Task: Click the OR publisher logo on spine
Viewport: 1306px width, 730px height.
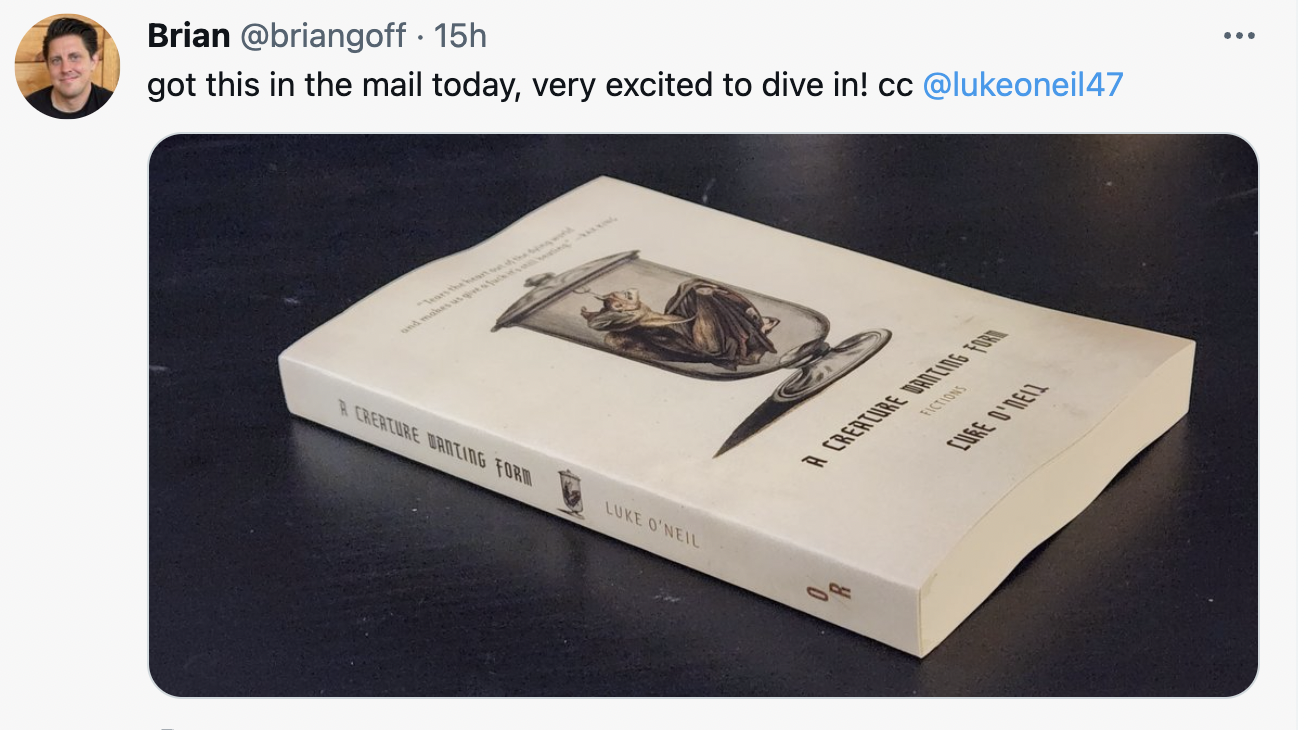Action: [x=816, y=591]
